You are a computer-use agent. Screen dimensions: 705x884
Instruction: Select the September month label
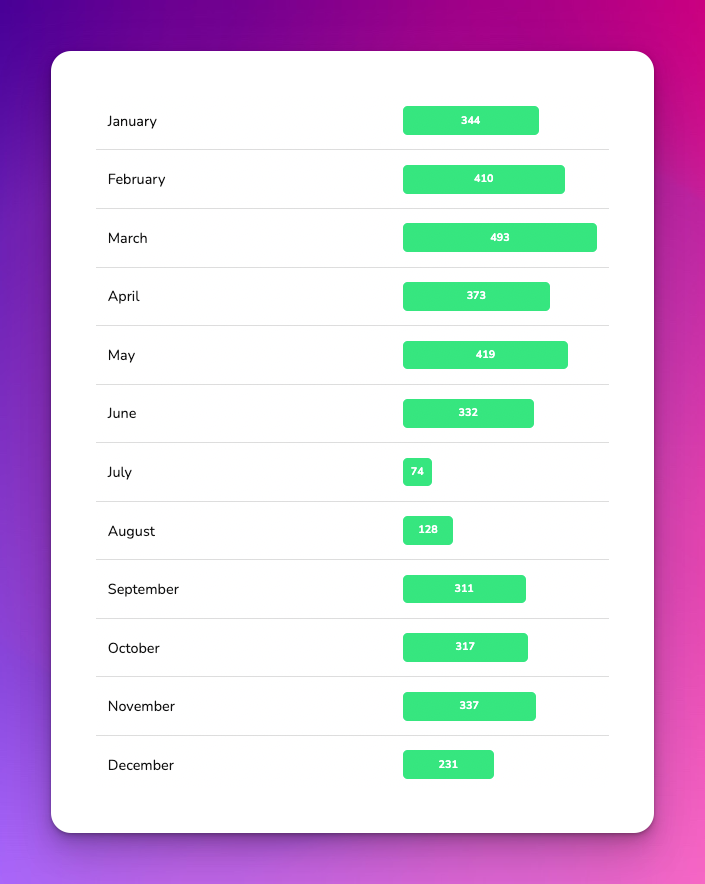click(x=143, y=590)
